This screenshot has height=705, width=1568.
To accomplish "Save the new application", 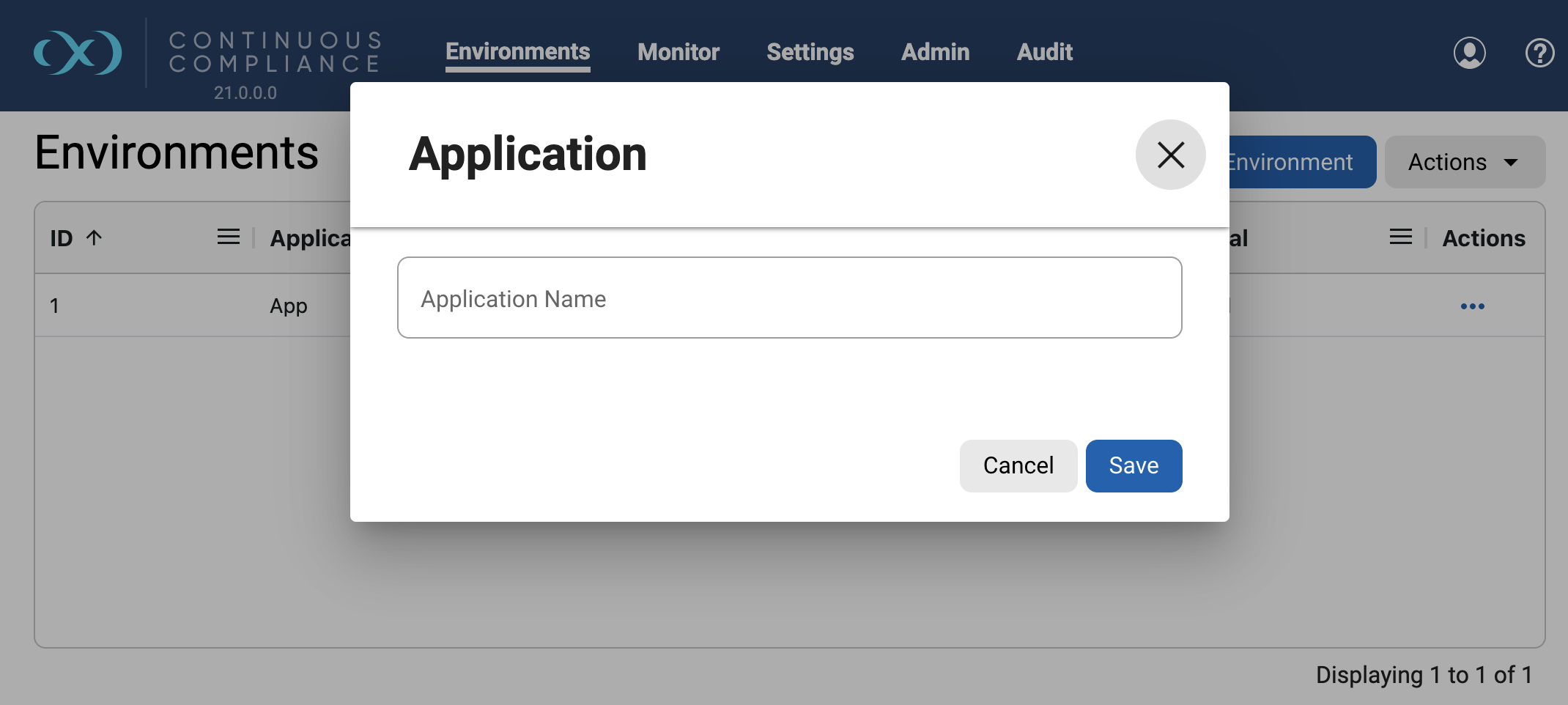I will [1134, 466].
